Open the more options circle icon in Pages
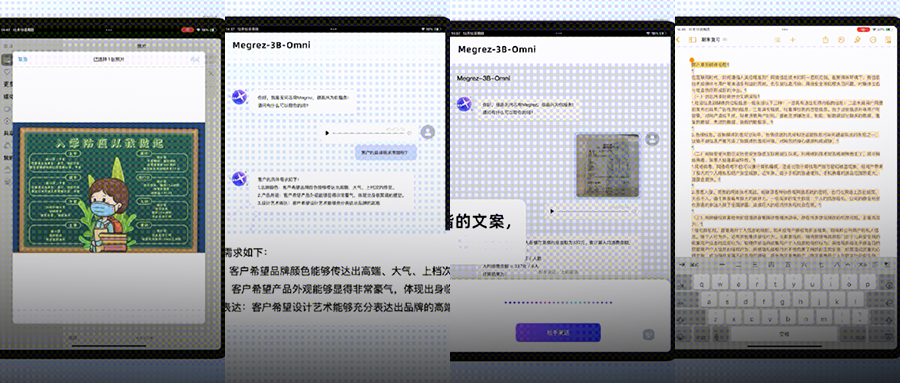 (x=873, y=40)
